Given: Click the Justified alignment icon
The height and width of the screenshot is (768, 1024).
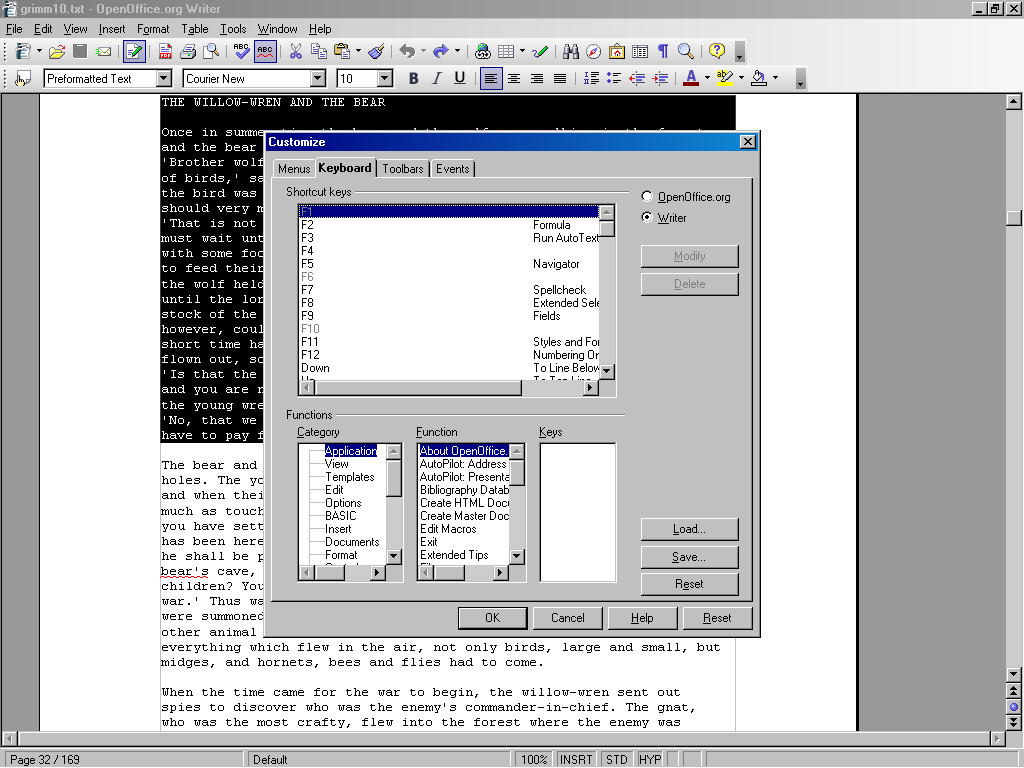Looking at the screenshot, I should (x=560, y=78).
